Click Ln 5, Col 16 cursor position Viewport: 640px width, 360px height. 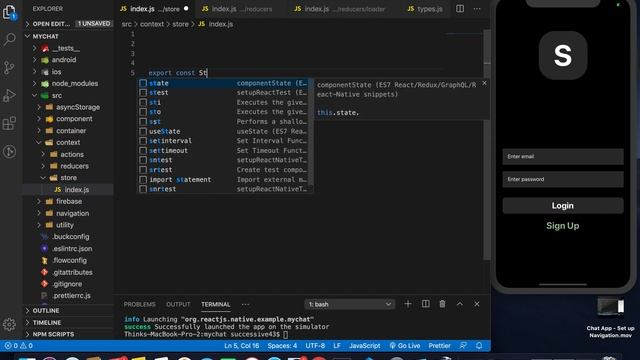(241, 346)
